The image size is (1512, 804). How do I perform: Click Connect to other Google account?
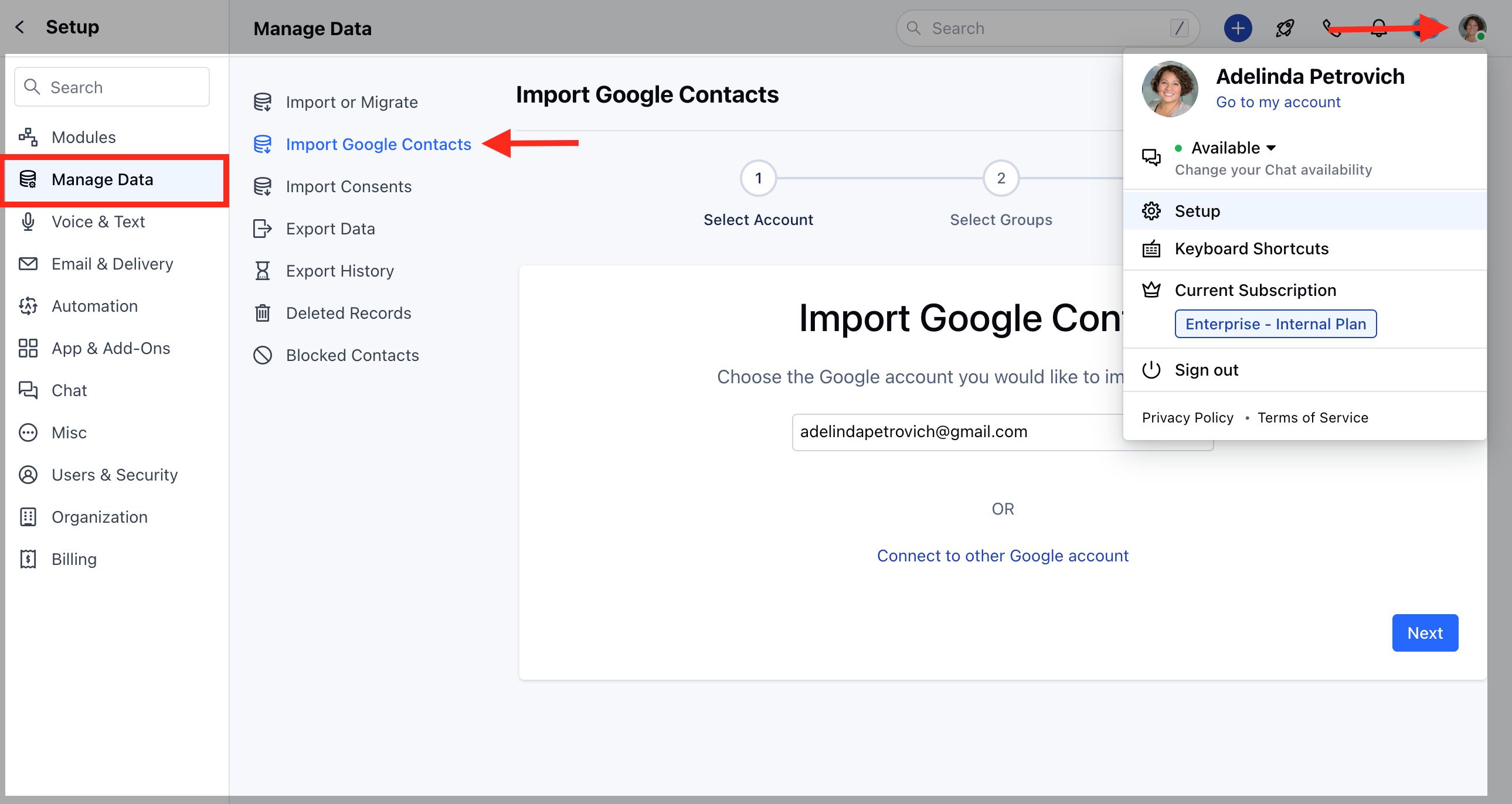pyautogui.click(x=1002, y=556)
